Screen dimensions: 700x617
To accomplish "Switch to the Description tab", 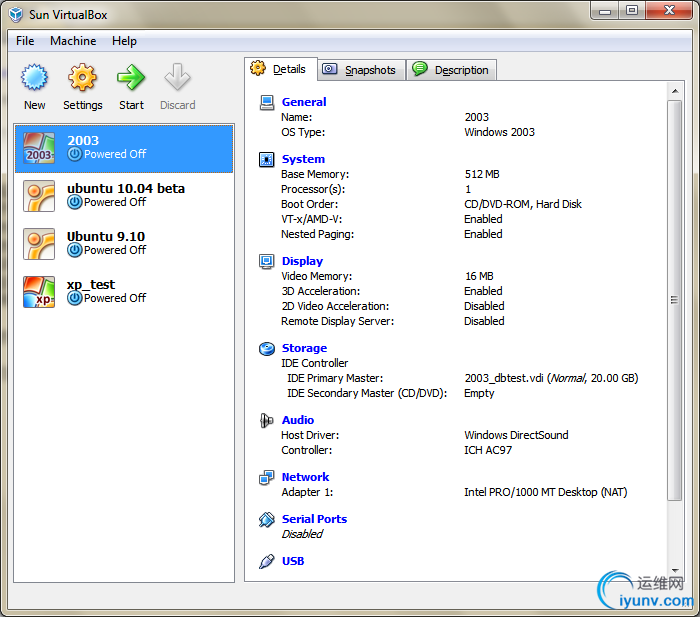I will pos(452,70).
